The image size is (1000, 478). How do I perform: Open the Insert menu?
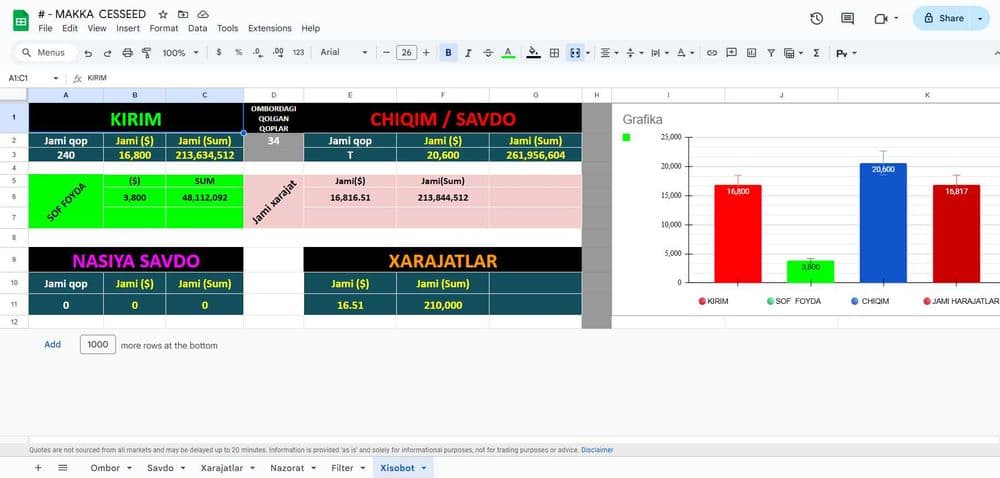click(x=128, y=28)
